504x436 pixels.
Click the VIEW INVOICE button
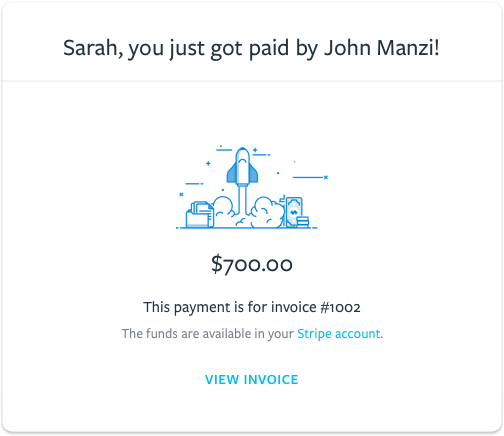pos(252,380)
